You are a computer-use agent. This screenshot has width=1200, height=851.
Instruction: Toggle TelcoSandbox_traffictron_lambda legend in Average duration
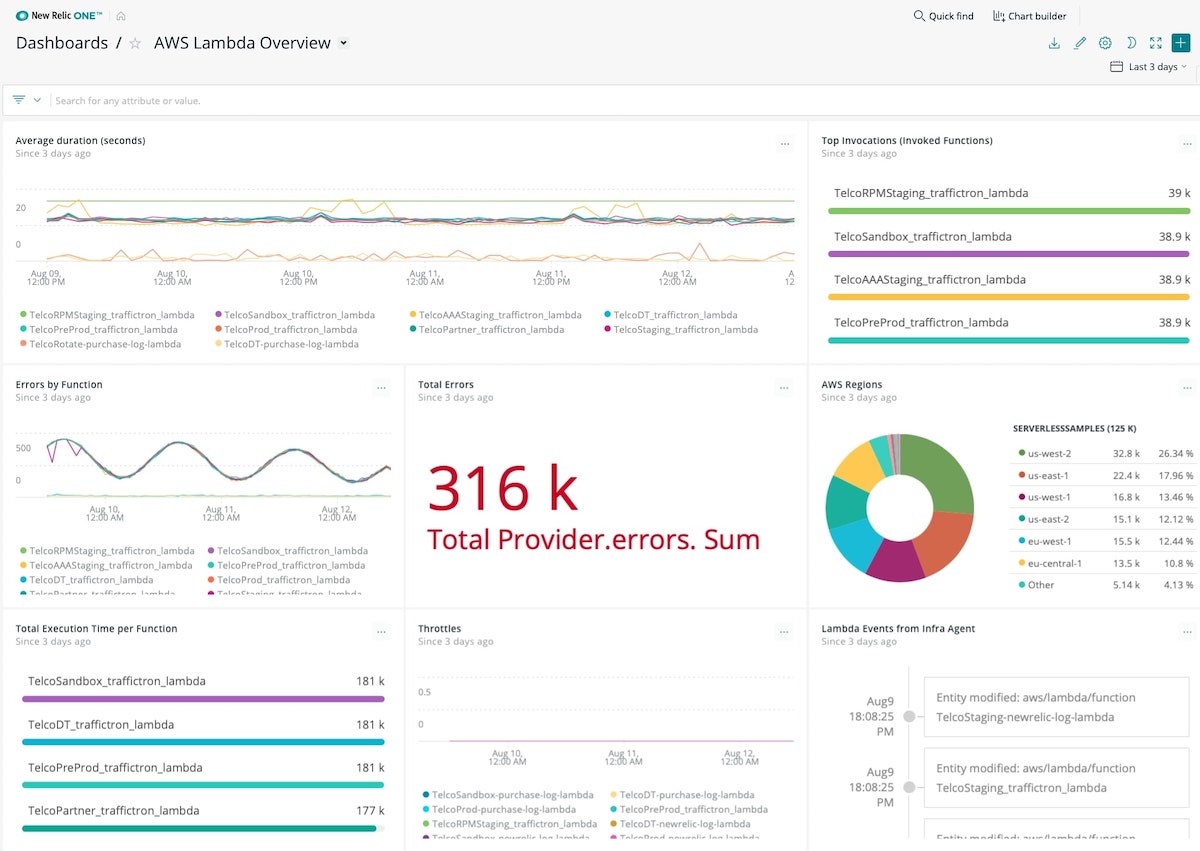[x=295, y=315]
